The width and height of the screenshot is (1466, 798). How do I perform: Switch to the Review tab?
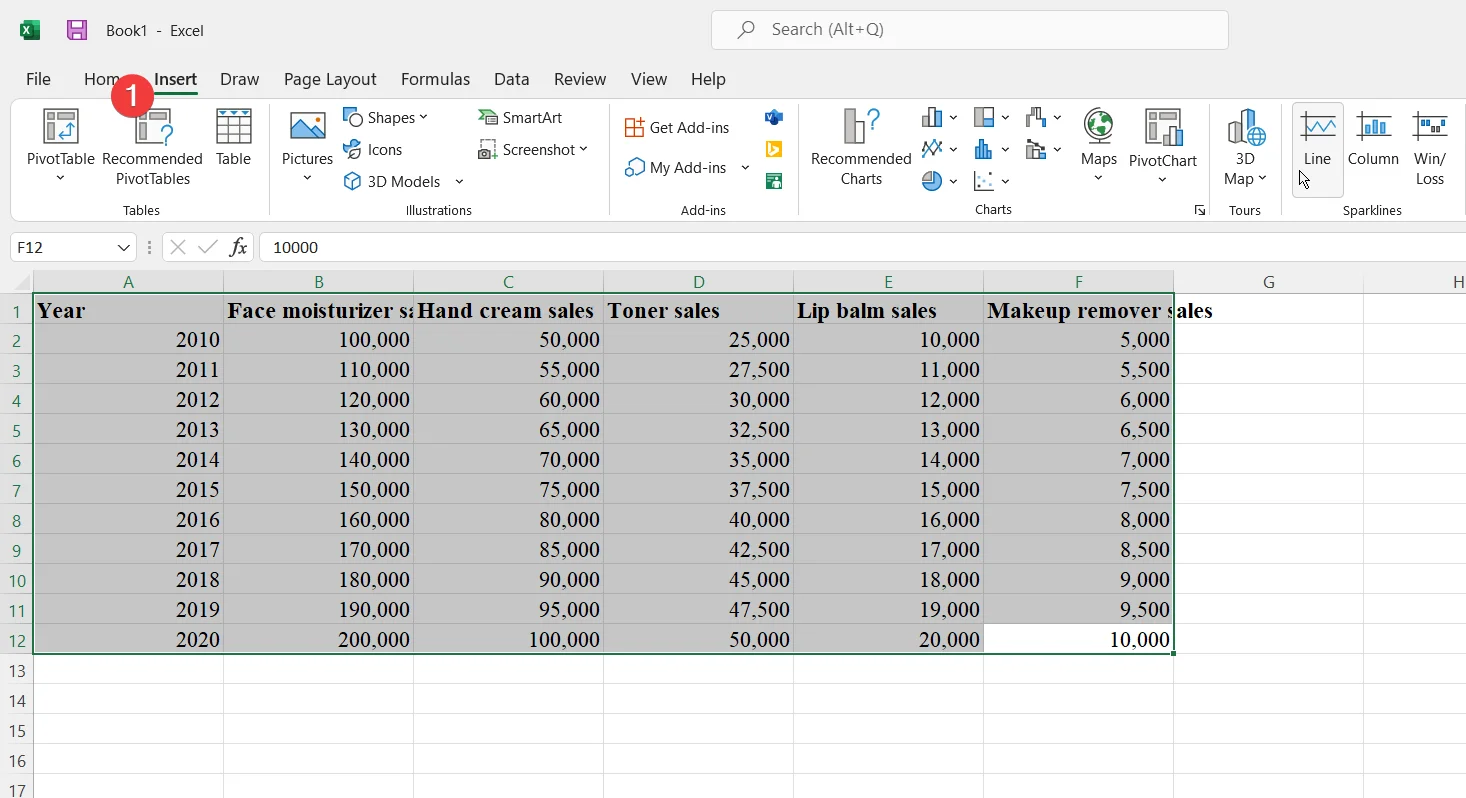click(580, 79)
